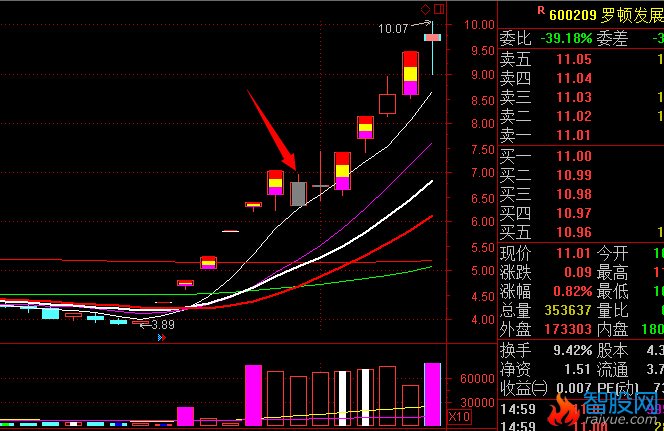
Task: Click the red R marker beside stock code
Action: tap(541, 10)
